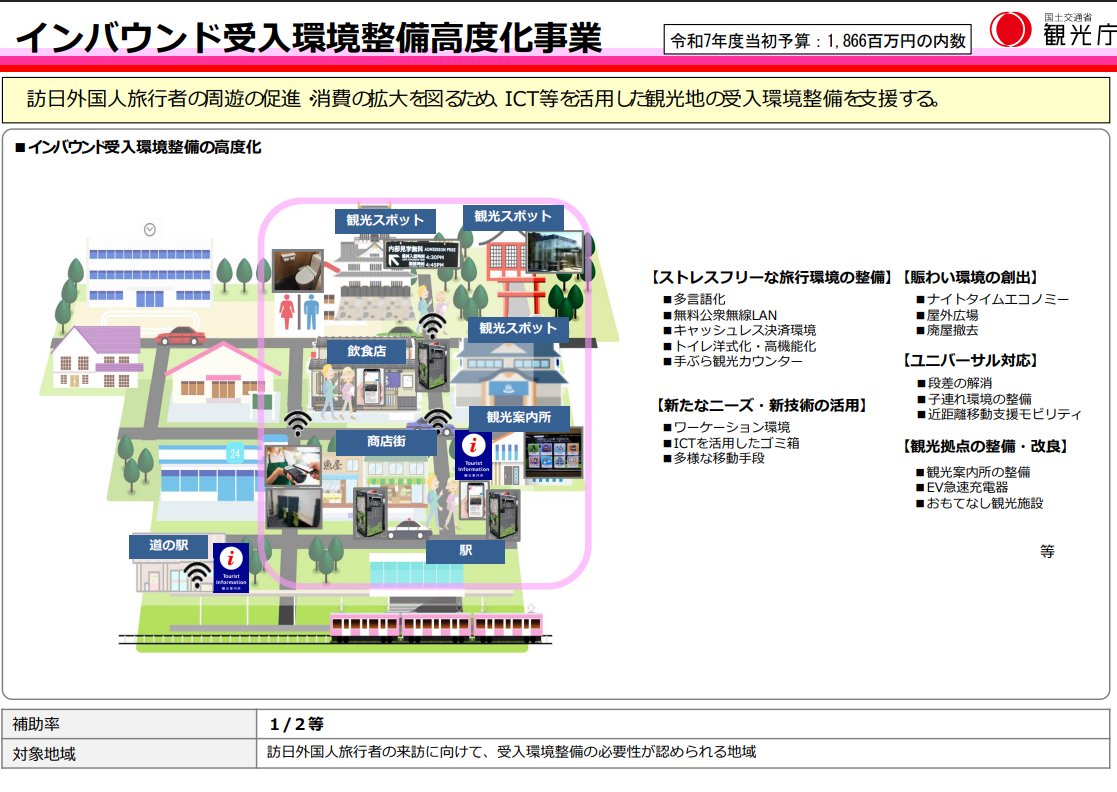The image size is (1117, 792).
Task: Click the bullet EV急速充電器
Action: click(x=962, y=487)
